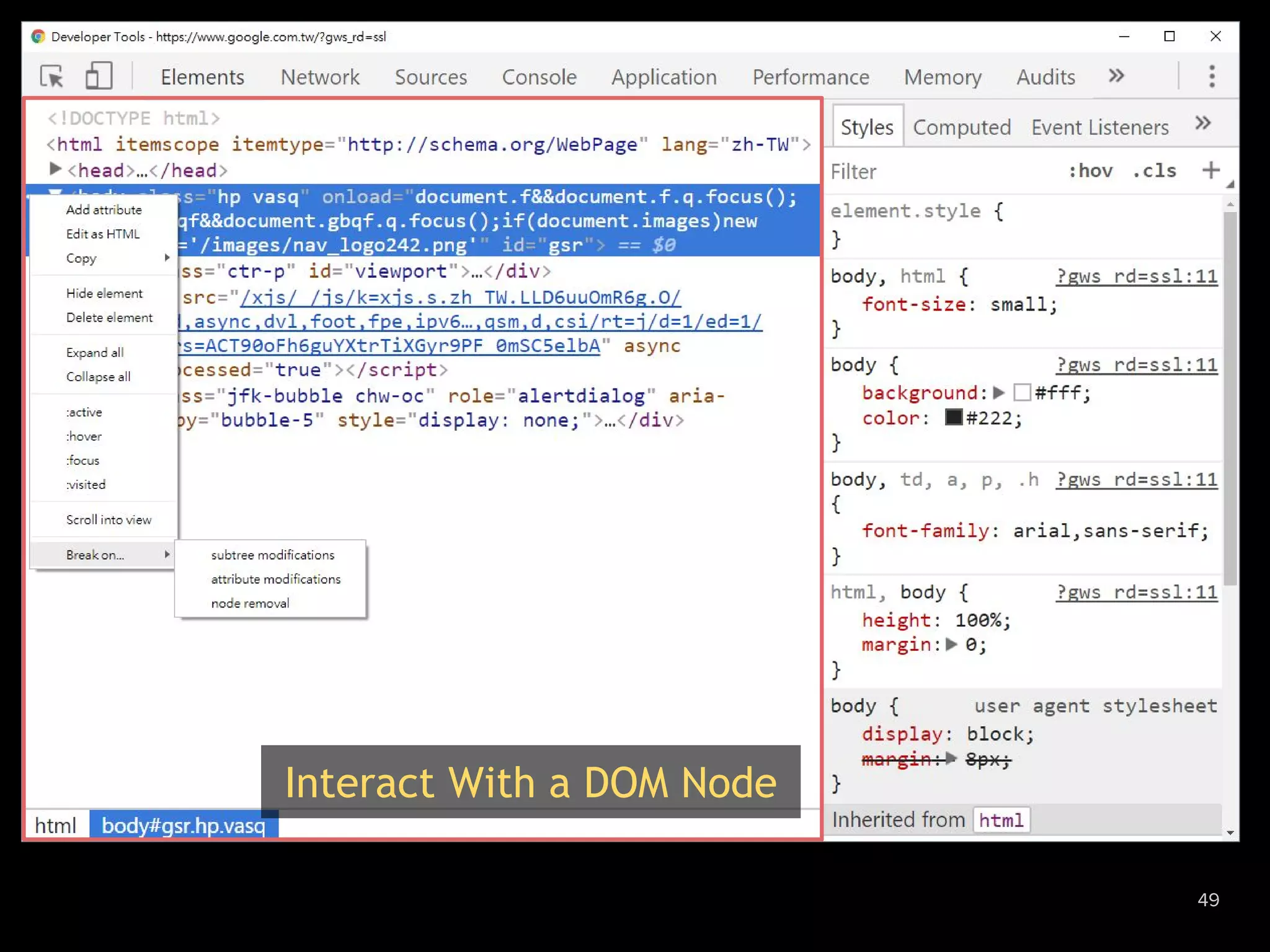Force the :visited state

[104, 485]
